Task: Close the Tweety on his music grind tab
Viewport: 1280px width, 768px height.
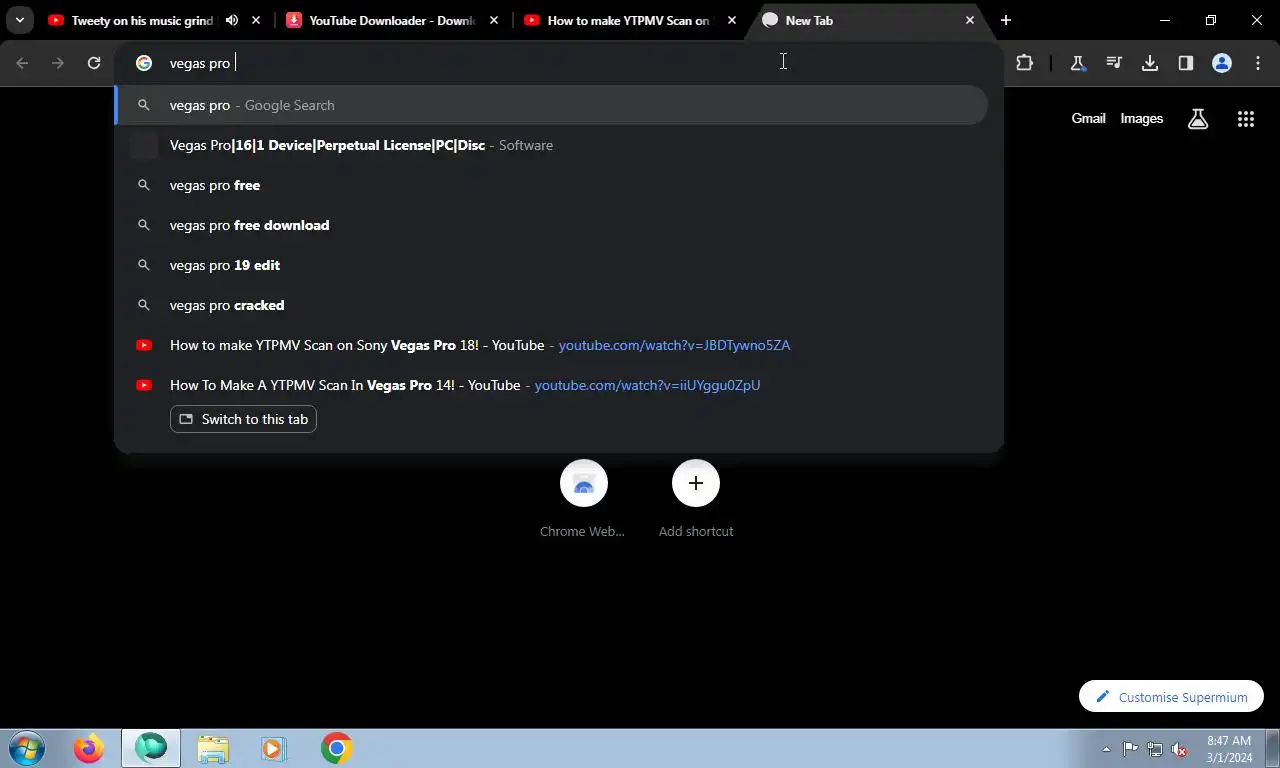Action: pyautogui.click(x=257, y=20)
